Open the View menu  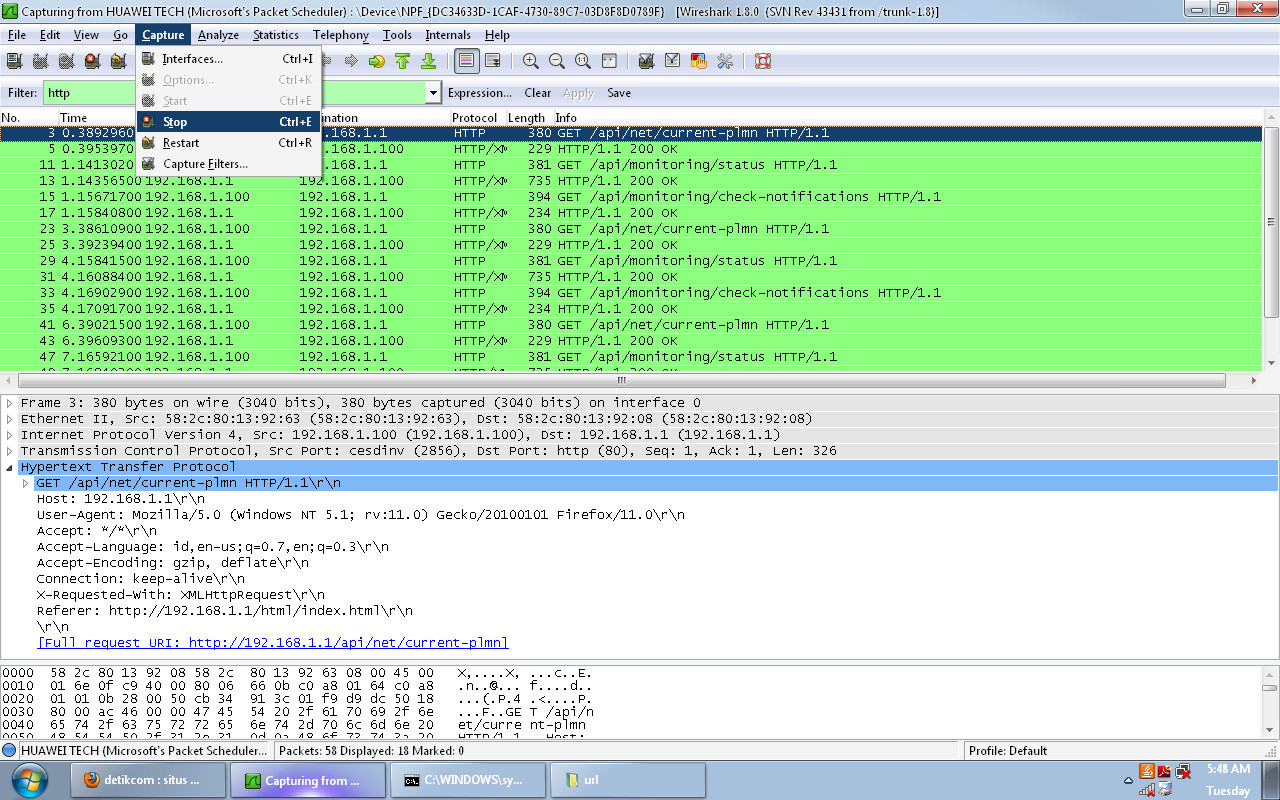click(x=86, y=35)
